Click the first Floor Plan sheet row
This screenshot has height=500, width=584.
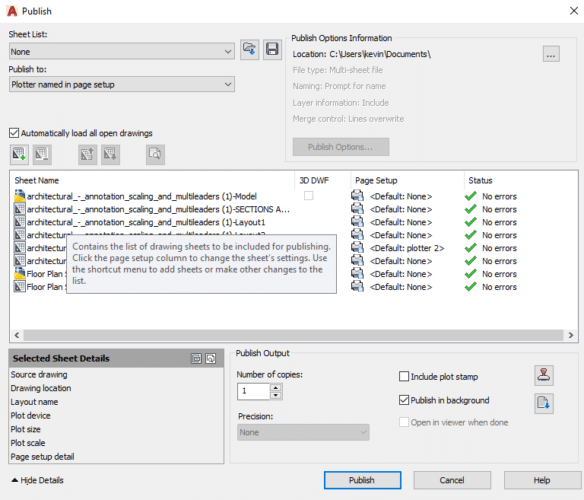pyautogui.click(x=40, y=274)
